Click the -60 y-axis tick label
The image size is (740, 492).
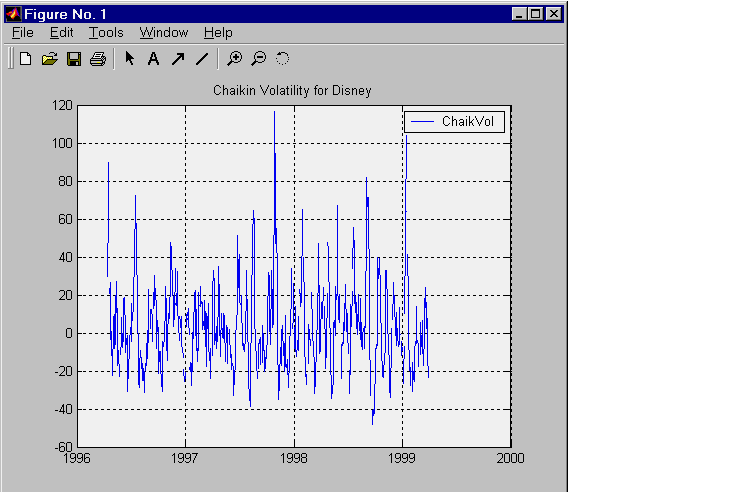[64, 446]
